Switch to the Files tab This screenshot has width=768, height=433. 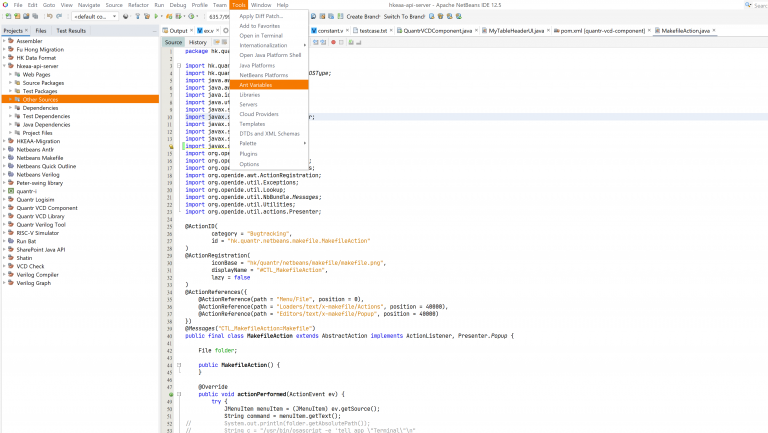(41, 30)
